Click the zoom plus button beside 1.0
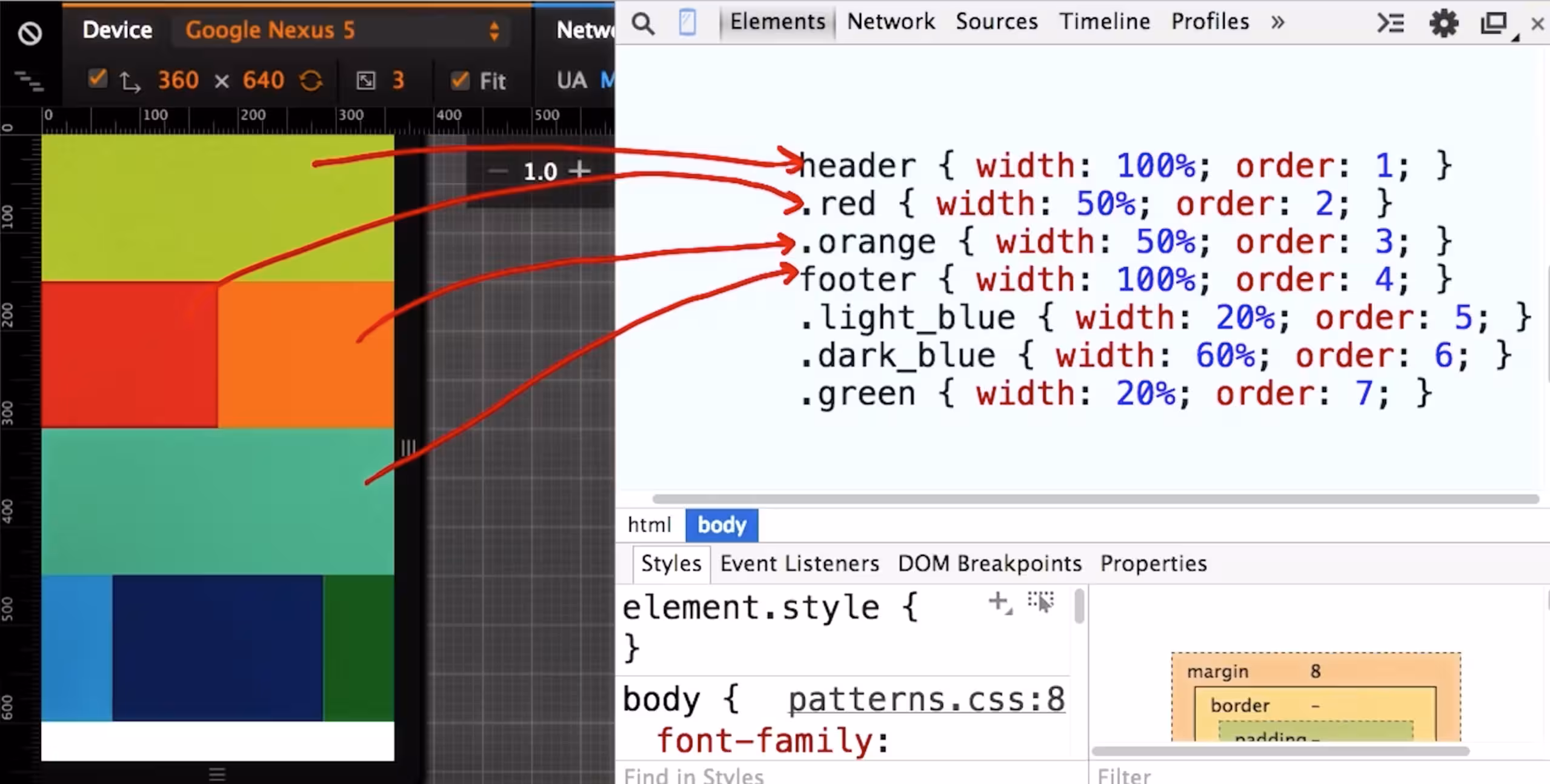1550x784 pixels. 579,170
